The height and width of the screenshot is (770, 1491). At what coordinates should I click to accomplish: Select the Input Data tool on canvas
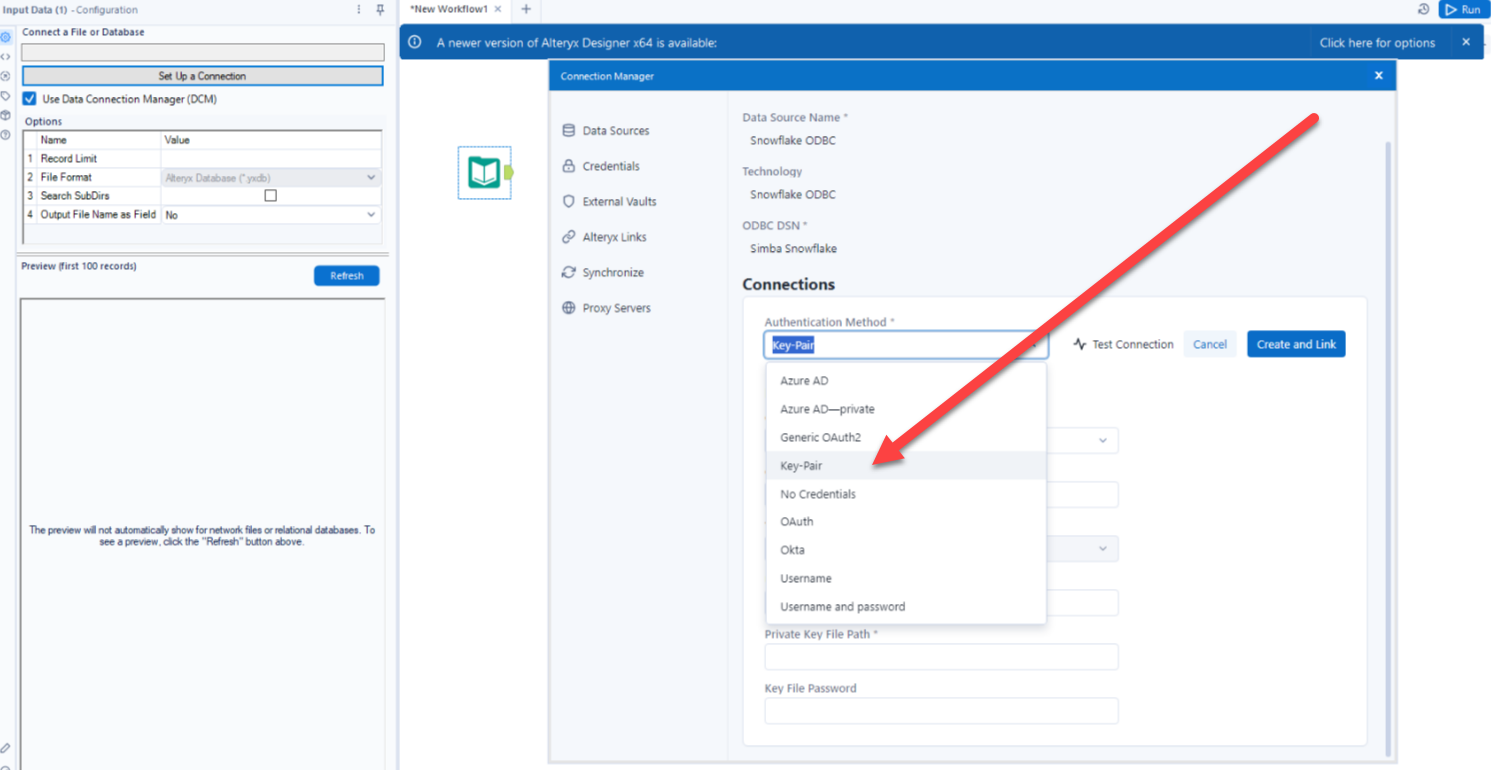click(485, 172)
